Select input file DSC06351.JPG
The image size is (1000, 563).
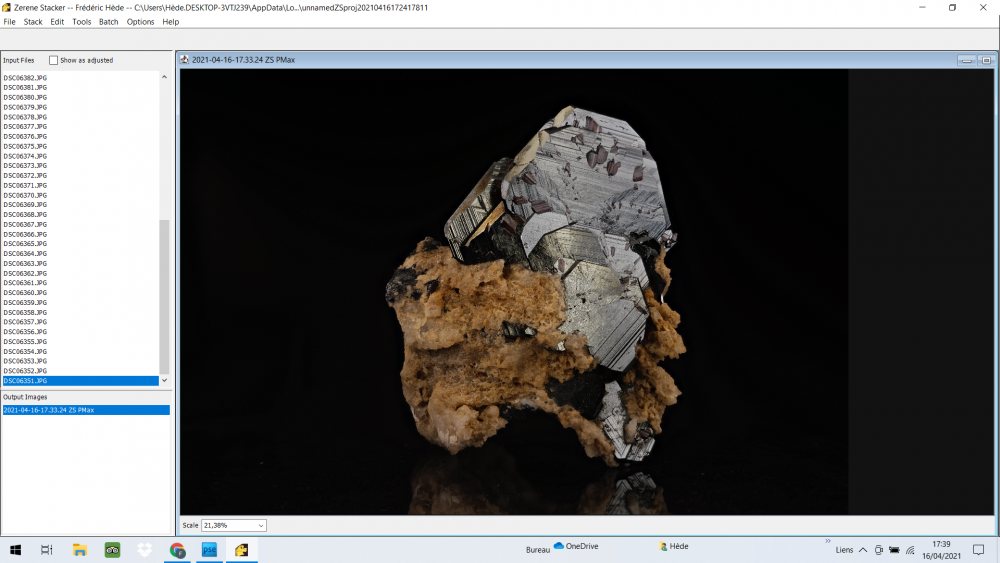[x=26, y=381]
